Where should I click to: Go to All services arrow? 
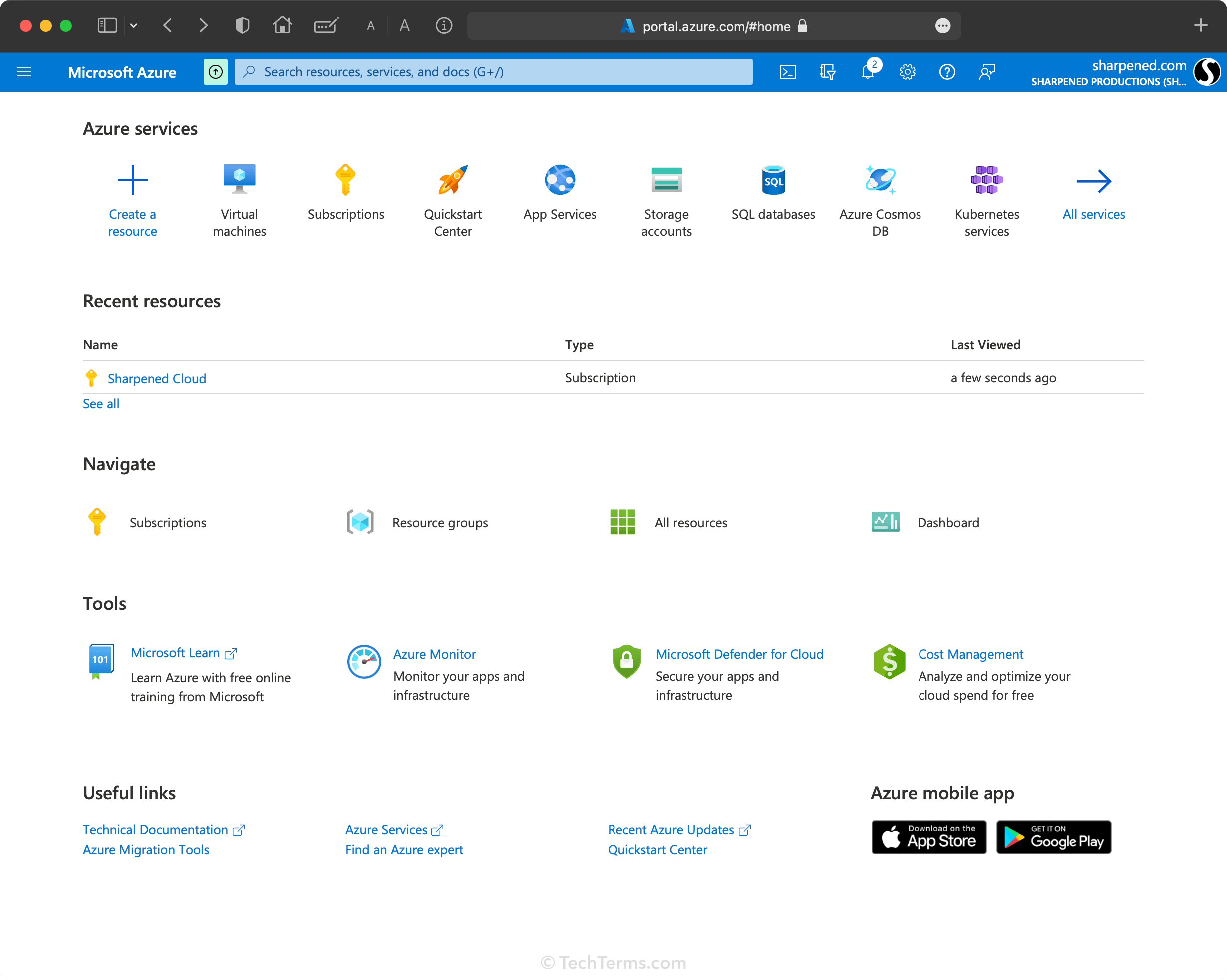(1093, 181)
